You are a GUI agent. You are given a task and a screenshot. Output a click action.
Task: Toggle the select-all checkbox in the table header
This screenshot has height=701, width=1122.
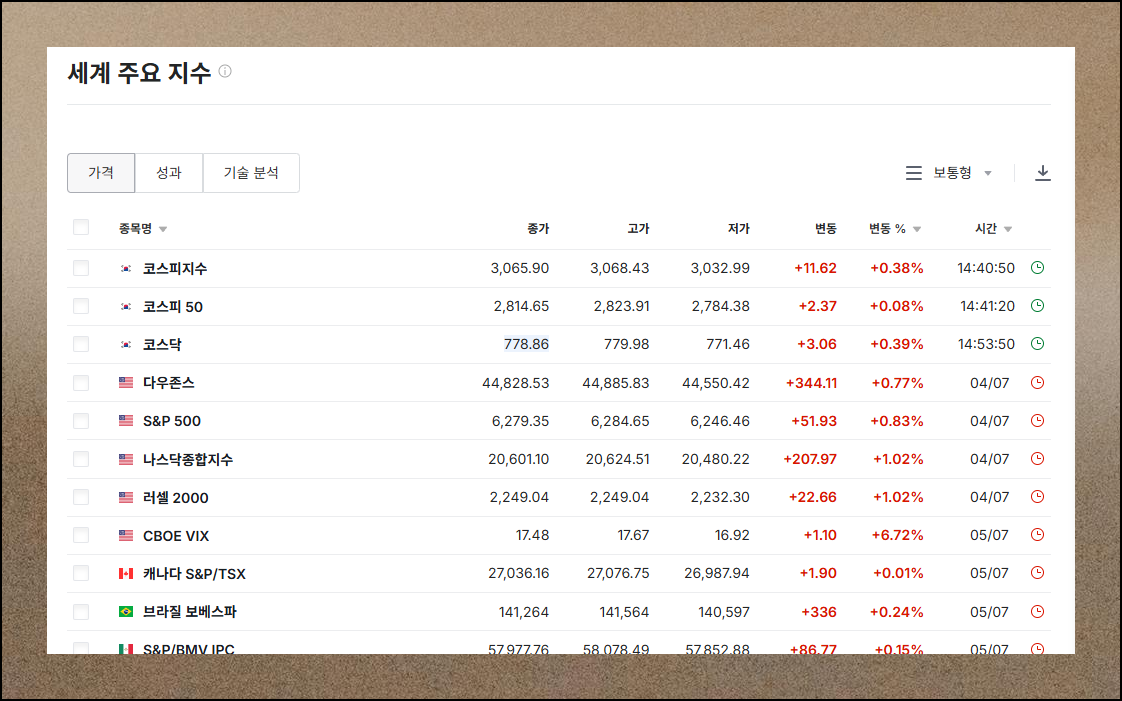click(81, 227)
